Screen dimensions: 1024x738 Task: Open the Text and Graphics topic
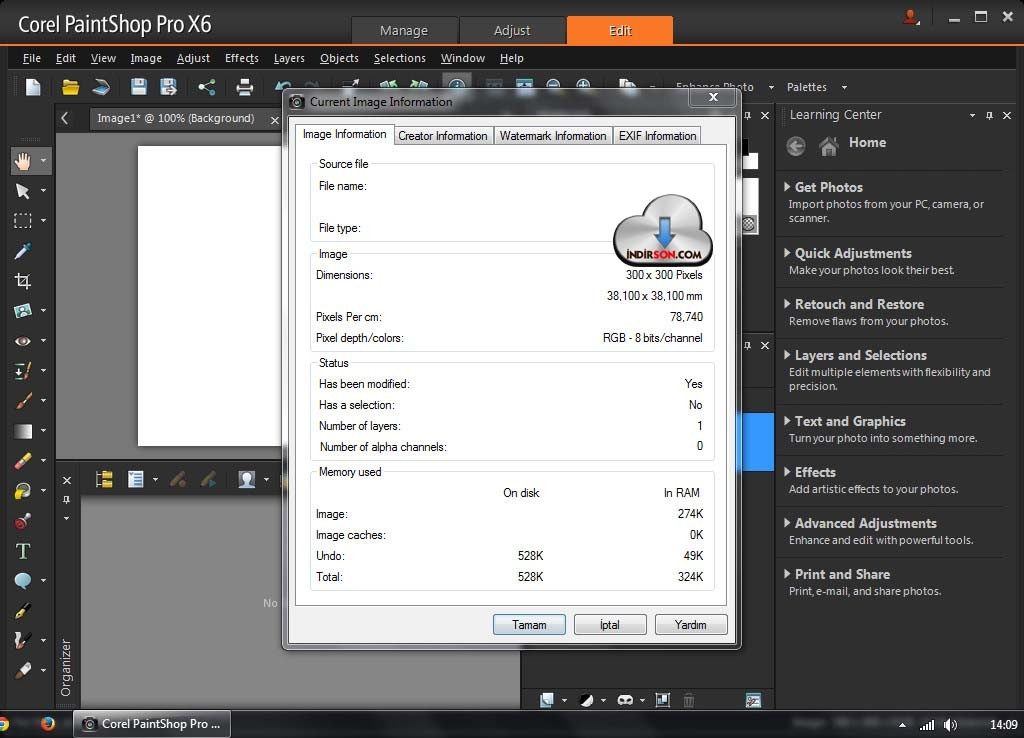point(850,421)
